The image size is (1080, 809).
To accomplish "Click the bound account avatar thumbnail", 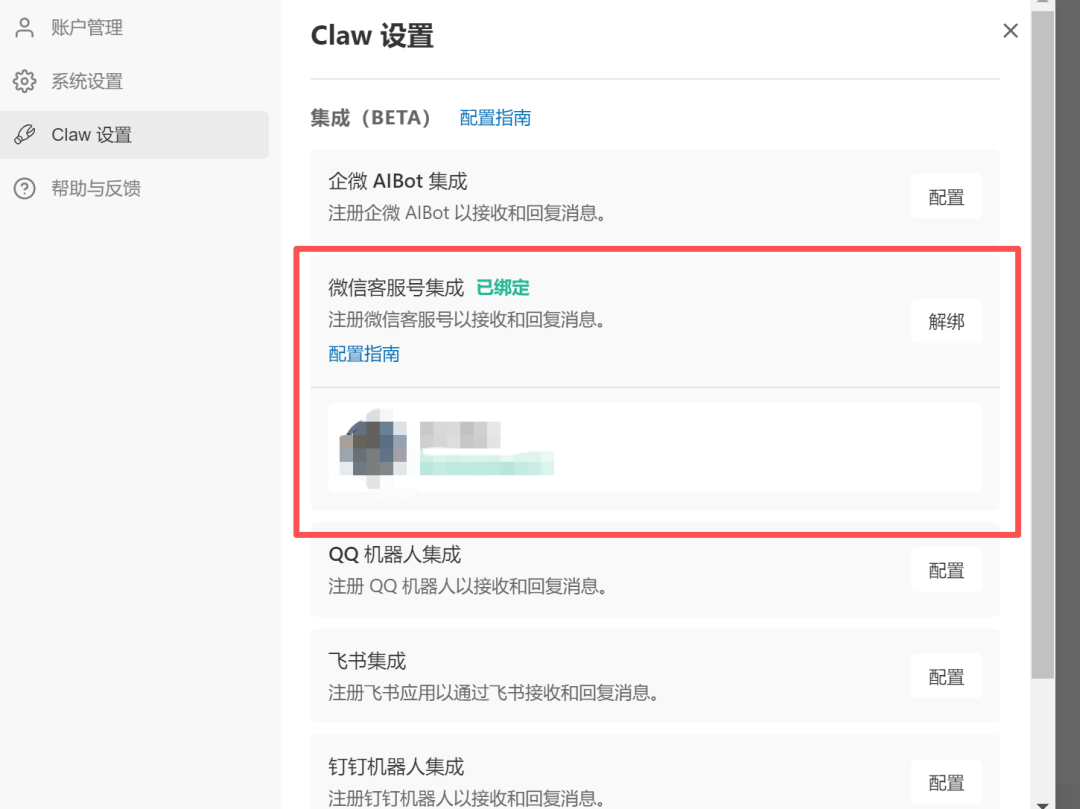I will [x=373, y=447].
